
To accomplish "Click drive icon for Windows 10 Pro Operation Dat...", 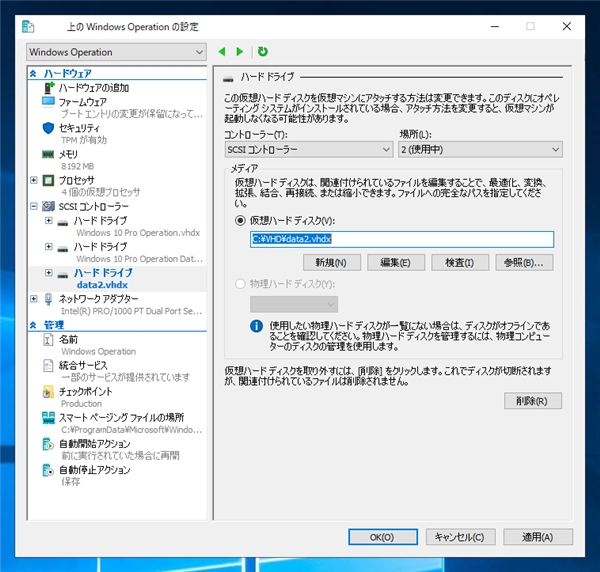I will (x=63, y=249).
